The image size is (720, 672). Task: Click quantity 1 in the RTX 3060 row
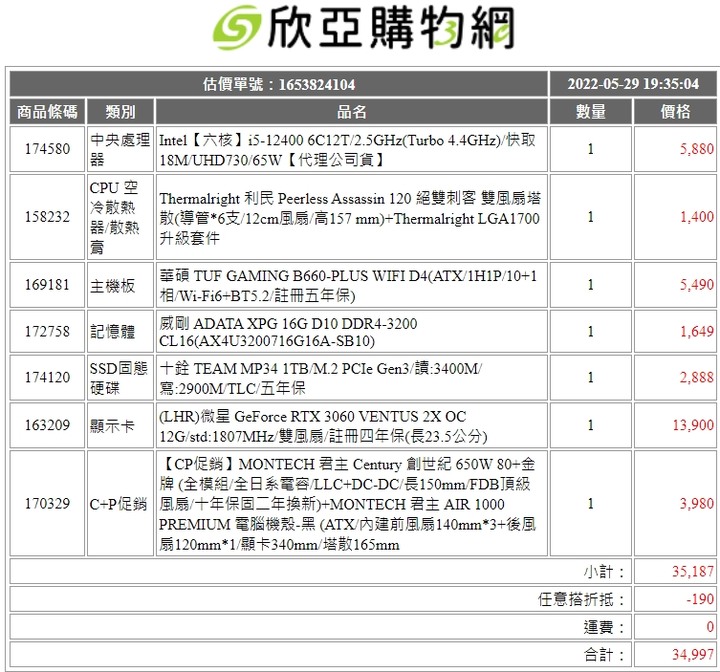click(x=591, y=425)
